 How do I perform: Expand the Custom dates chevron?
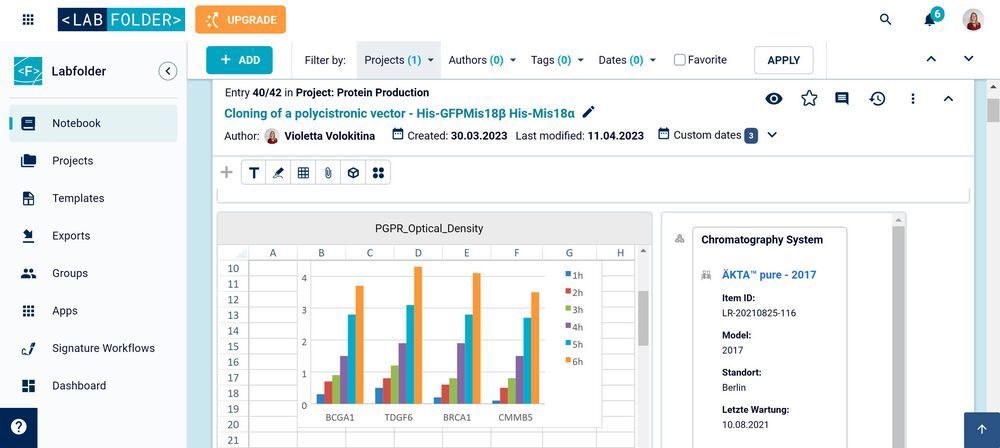[x=771, y=135]
